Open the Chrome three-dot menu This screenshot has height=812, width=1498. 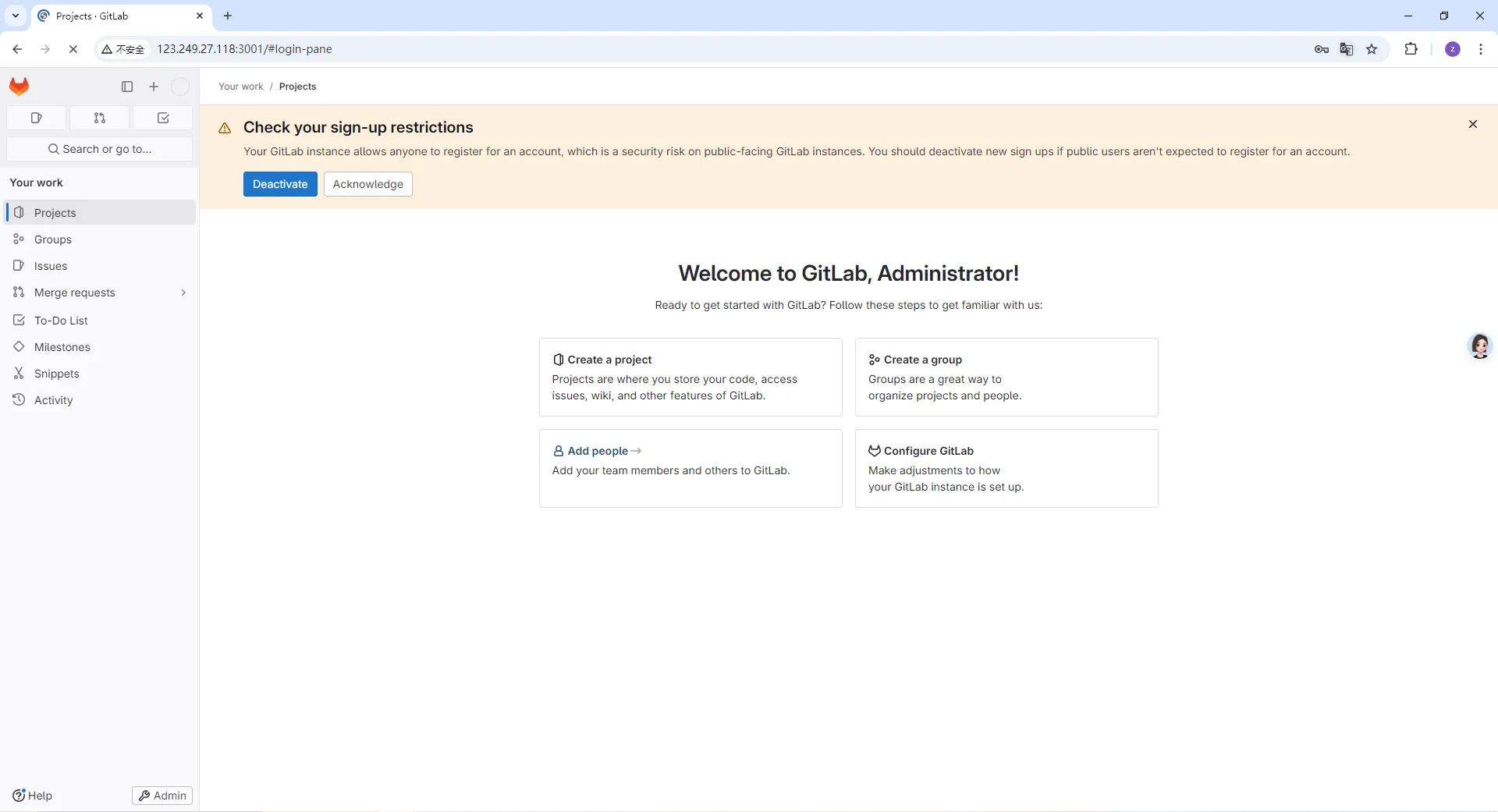[x=1481, y=49]
